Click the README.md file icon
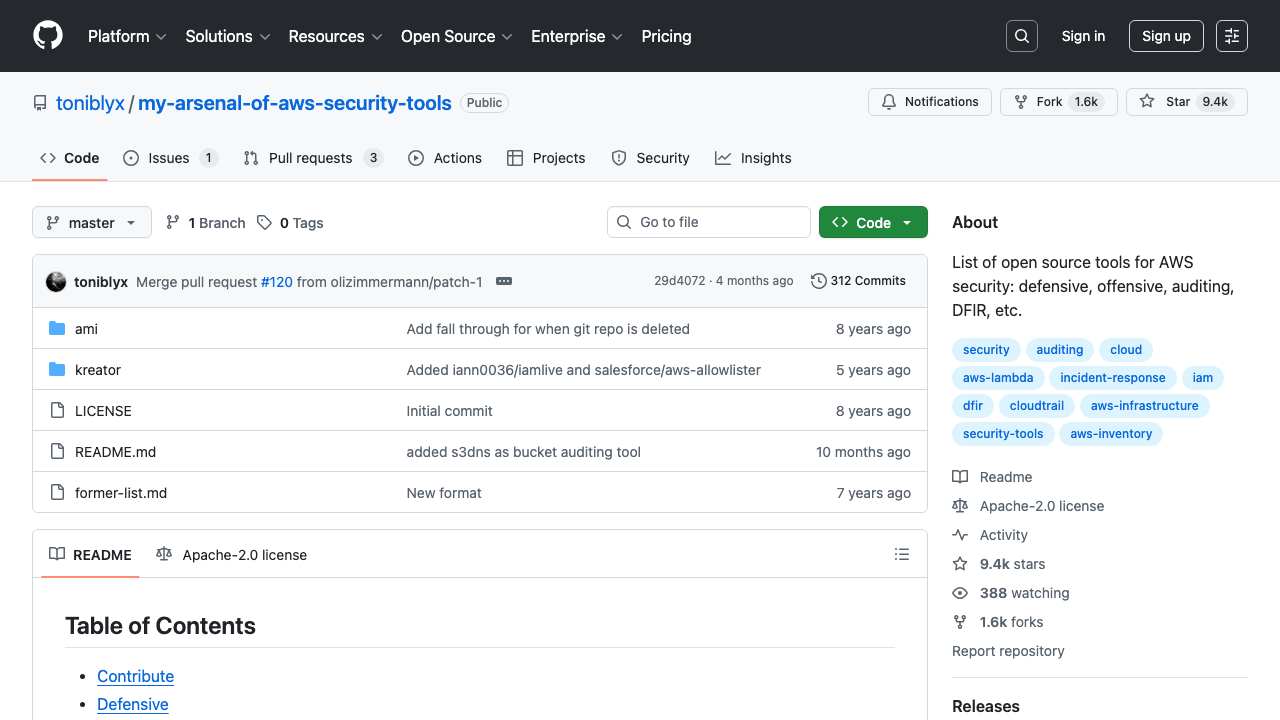This screenshot has height=720, width=1280. (x=57, y=452)
